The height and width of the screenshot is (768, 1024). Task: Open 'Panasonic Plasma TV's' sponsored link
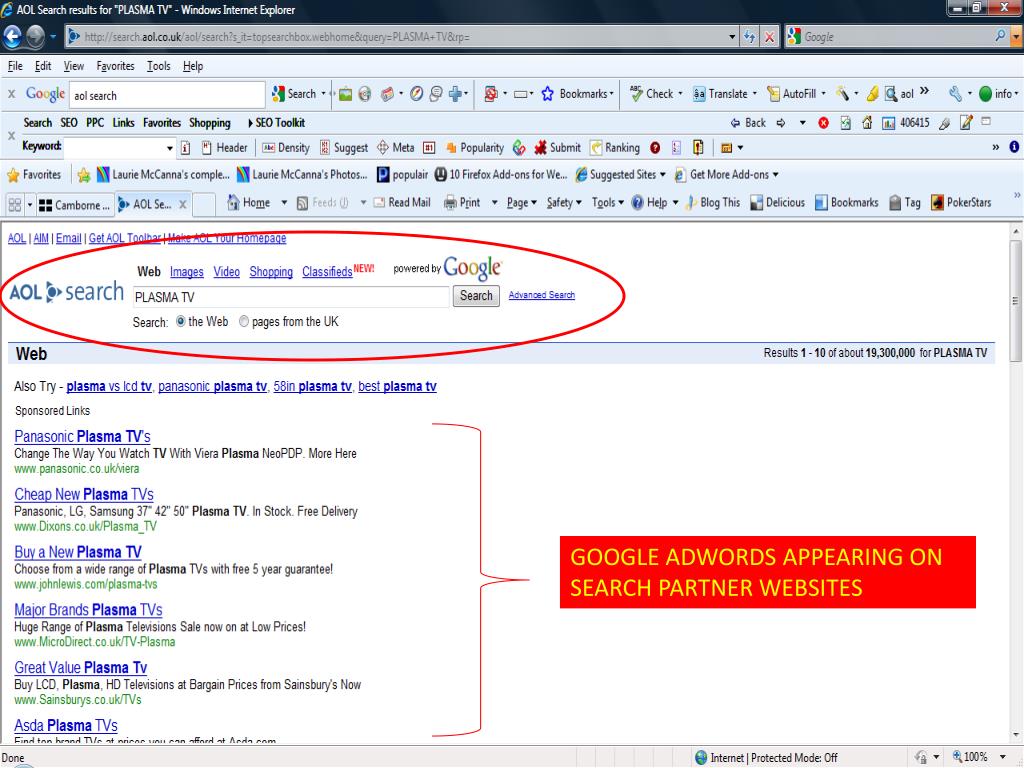click(82, 436)
